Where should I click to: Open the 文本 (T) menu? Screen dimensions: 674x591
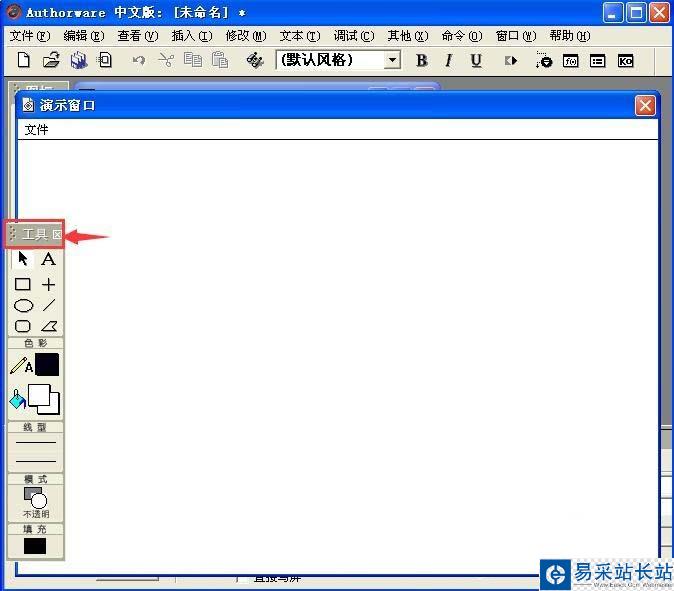pyautogui.click(x=300, y=36)
